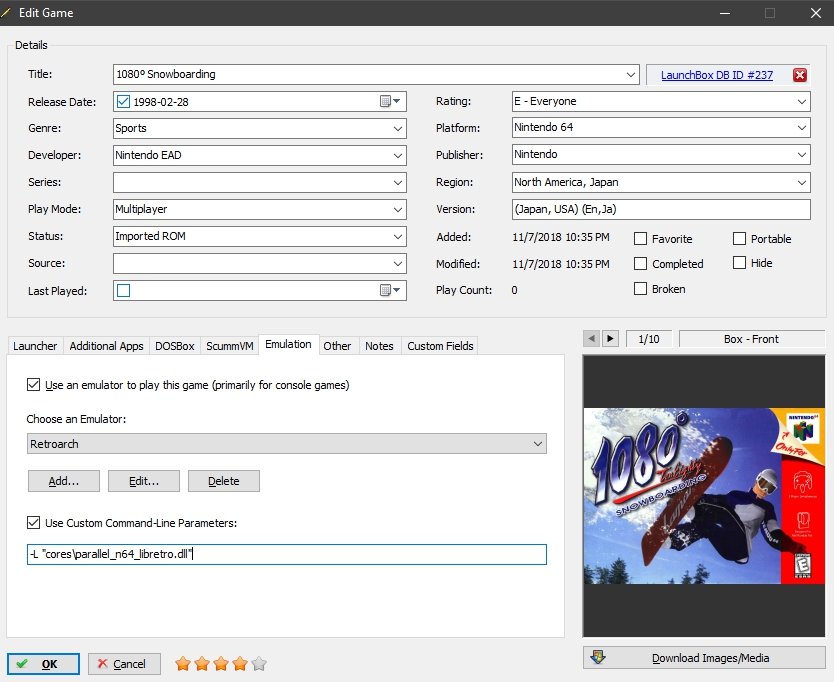
Task: Focus the custom command-line parameters field
Action: click(x=287, y=554)
